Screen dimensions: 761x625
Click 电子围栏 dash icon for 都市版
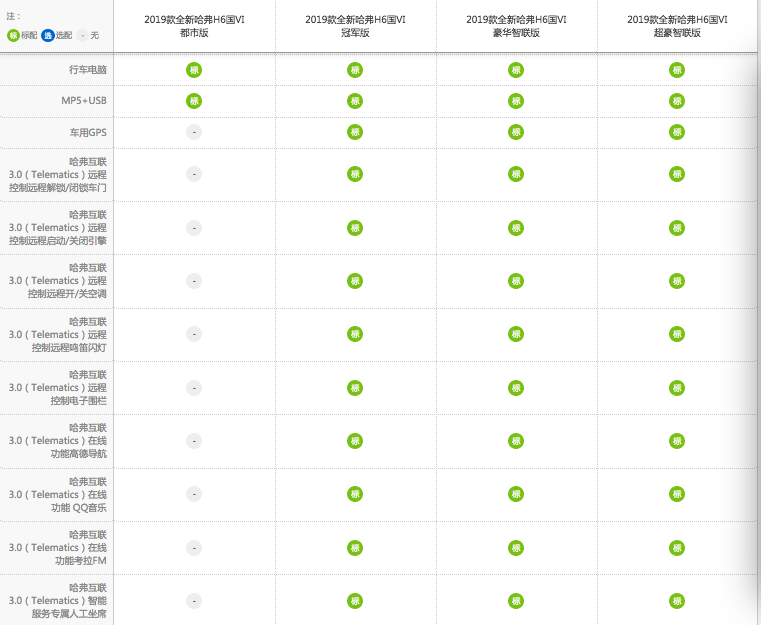click(194, 388)
